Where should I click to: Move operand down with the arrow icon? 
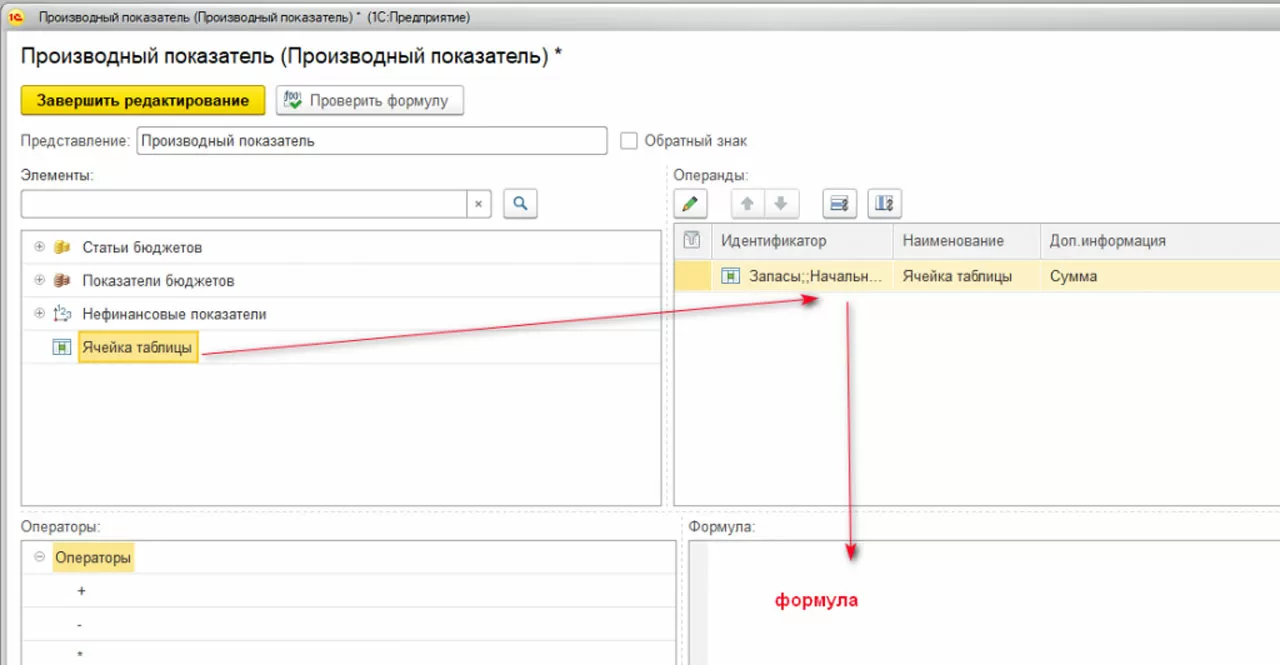780,204
